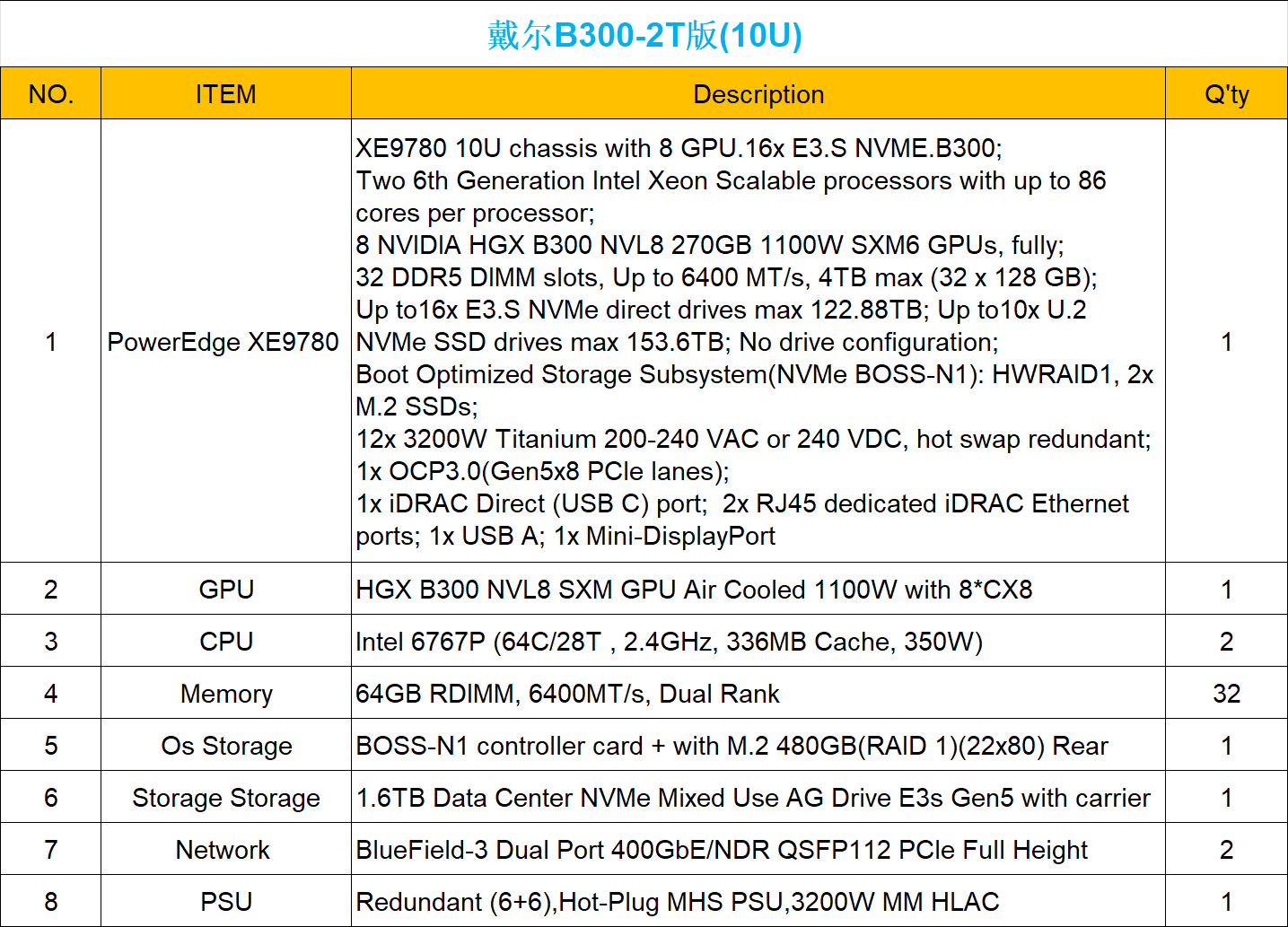Viewport: 1288px width, 927px height.
Task: Click the "PowerEdge XE9780" item cell
Action: [x=226, y=341]
